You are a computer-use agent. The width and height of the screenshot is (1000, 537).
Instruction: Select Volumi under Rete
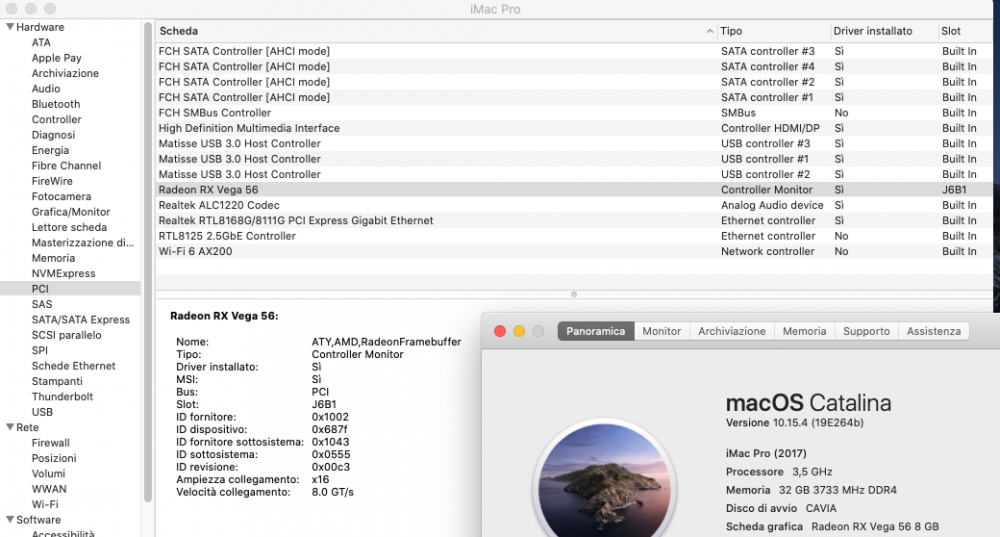pos(48,473)
